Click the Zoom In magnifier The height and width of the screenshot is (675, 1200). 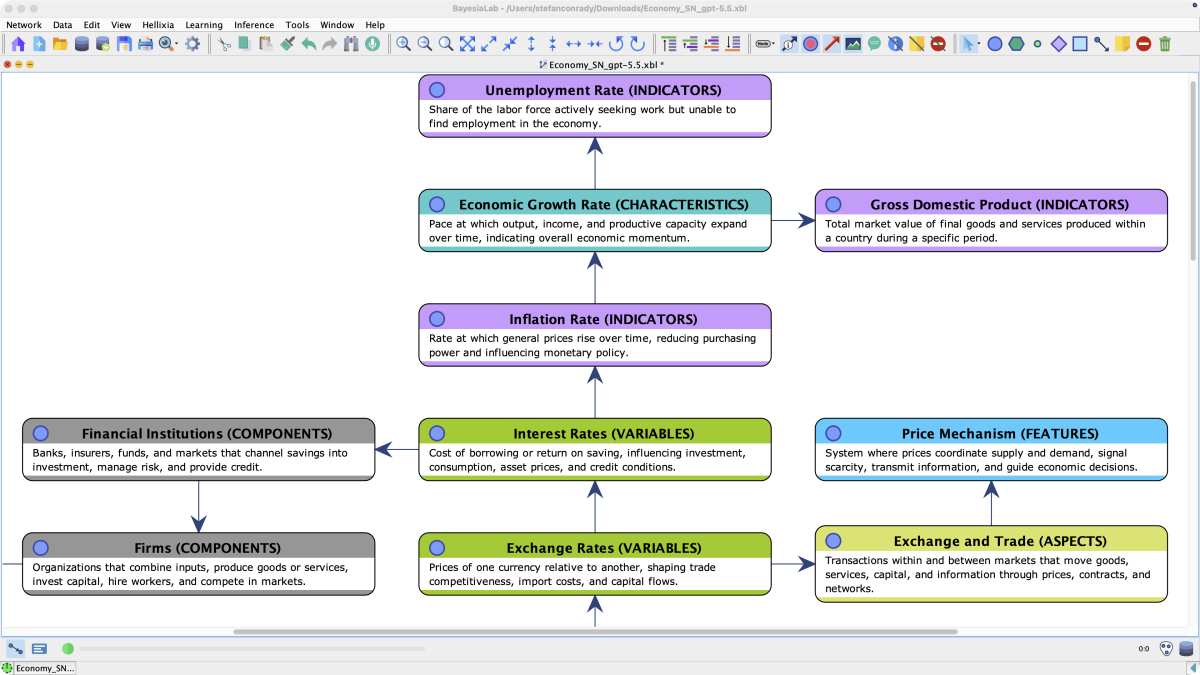pyautogui.click(x=404, y=44)
